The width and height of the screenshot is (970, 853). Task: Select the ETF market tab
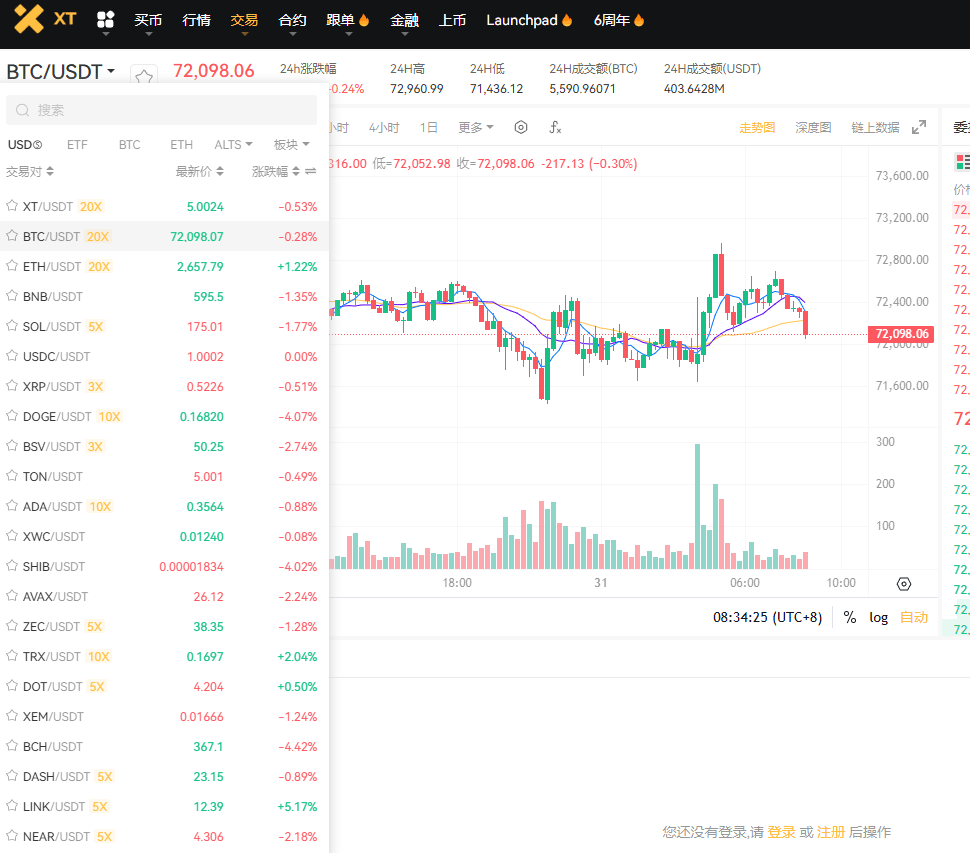(x=77, y=144)
